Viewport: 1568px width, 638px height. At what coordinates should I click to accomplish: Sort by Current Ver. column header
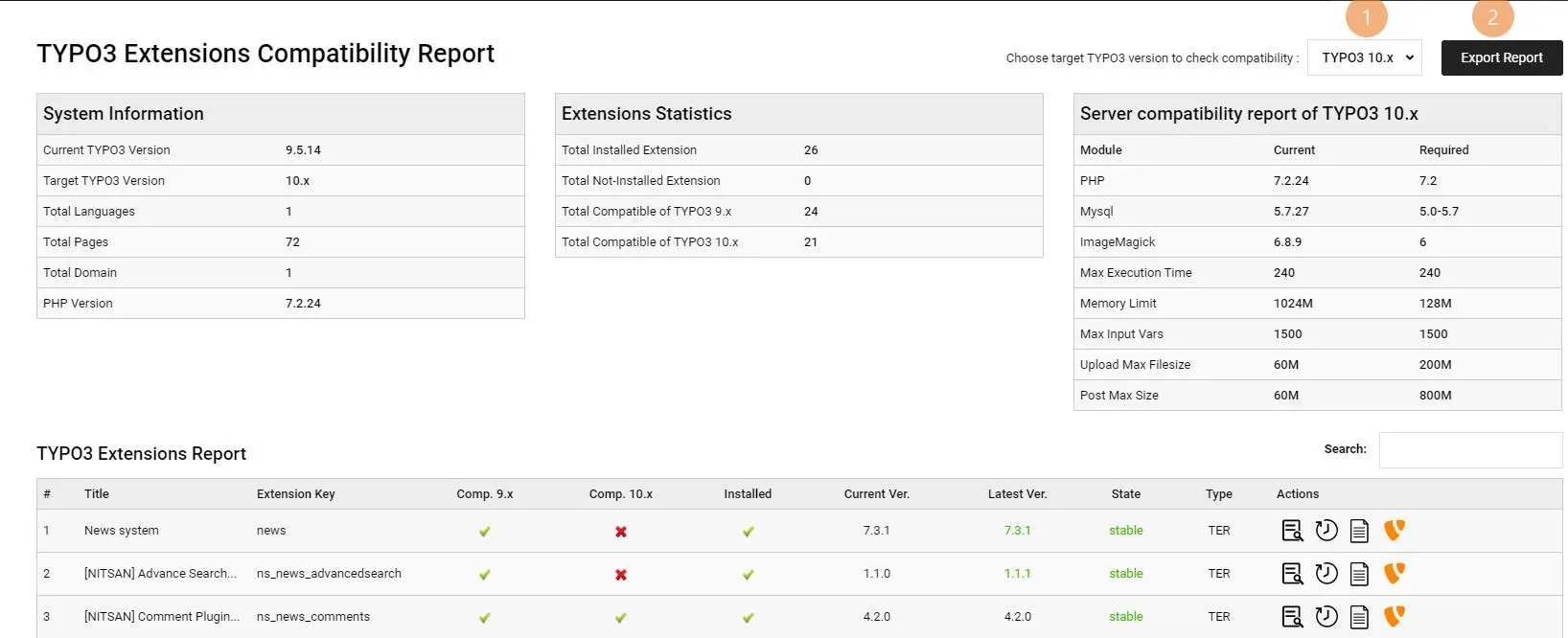[877, 494]
